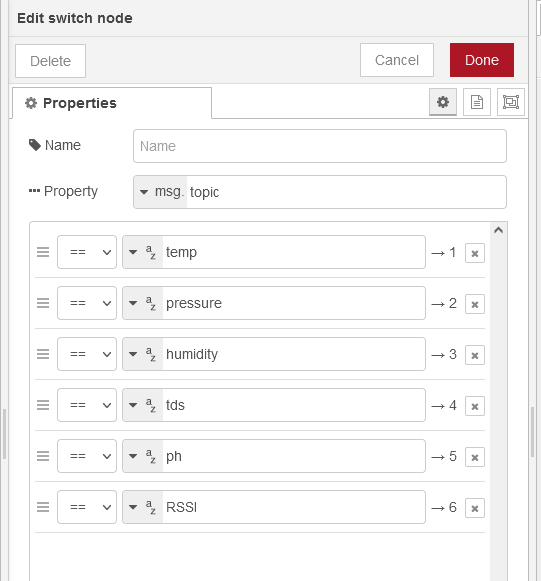The width and height of the screenshot is (541, 581).
Task: Focus the Name input field
Action: tap(320, 146)
